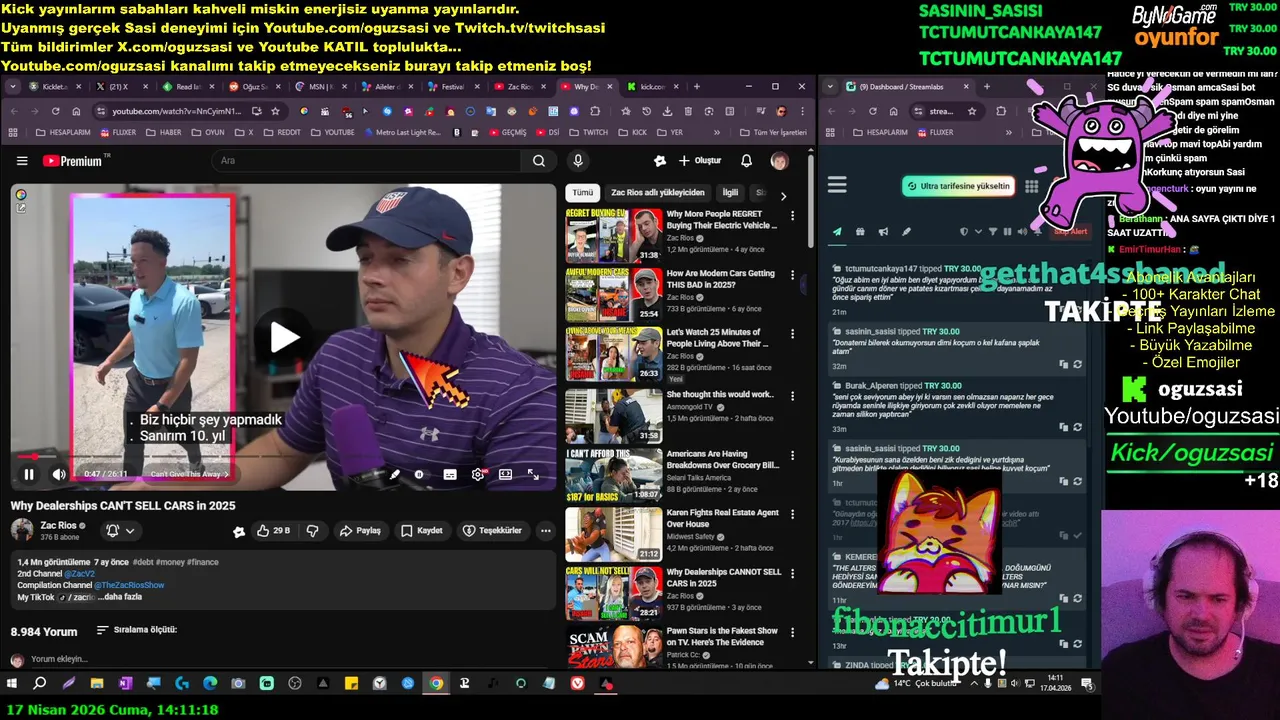
Task: Switch the player to theater mode
Action: [506, 475]
